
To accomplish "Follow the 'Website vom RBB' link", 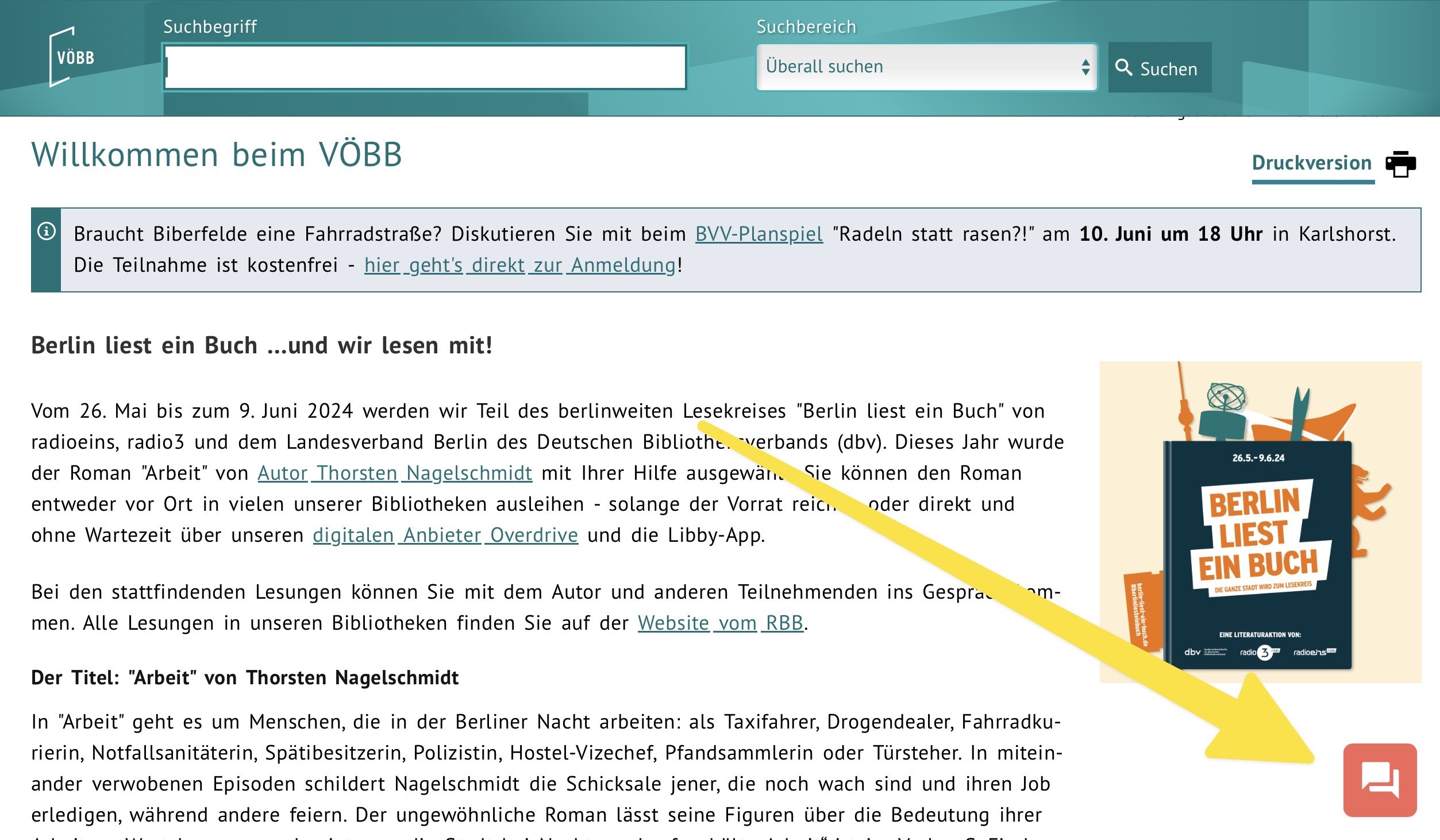I will 720,623.
